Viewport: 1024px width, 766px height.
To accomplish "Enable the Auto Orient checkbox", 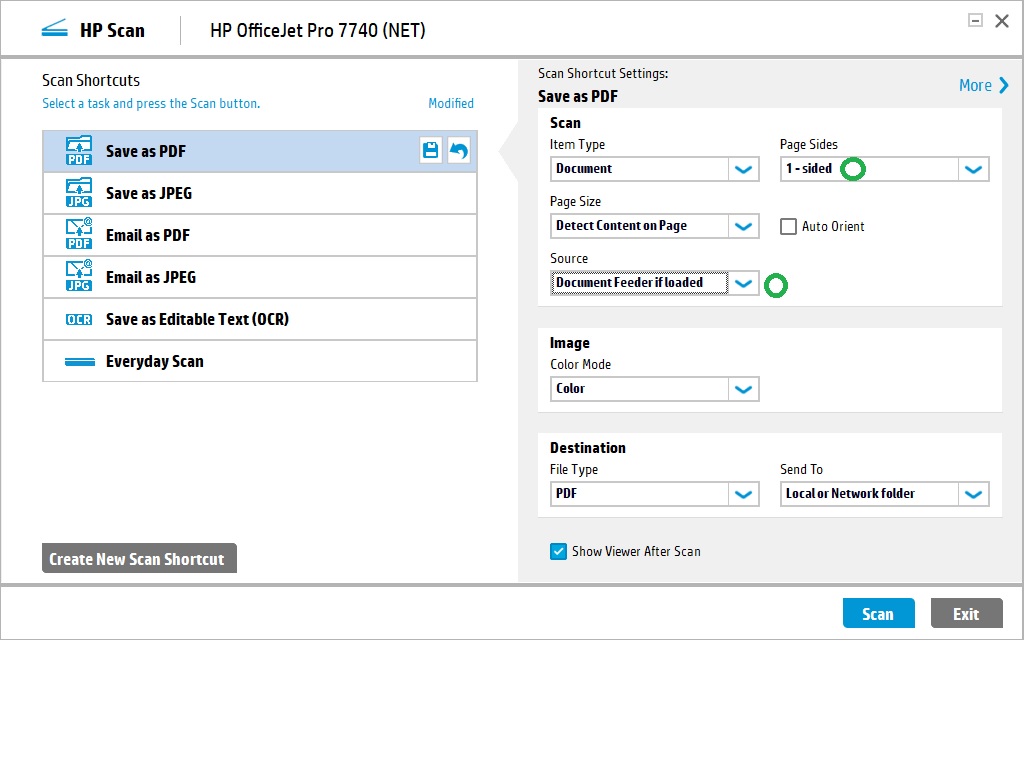I will tap(788, 226).
